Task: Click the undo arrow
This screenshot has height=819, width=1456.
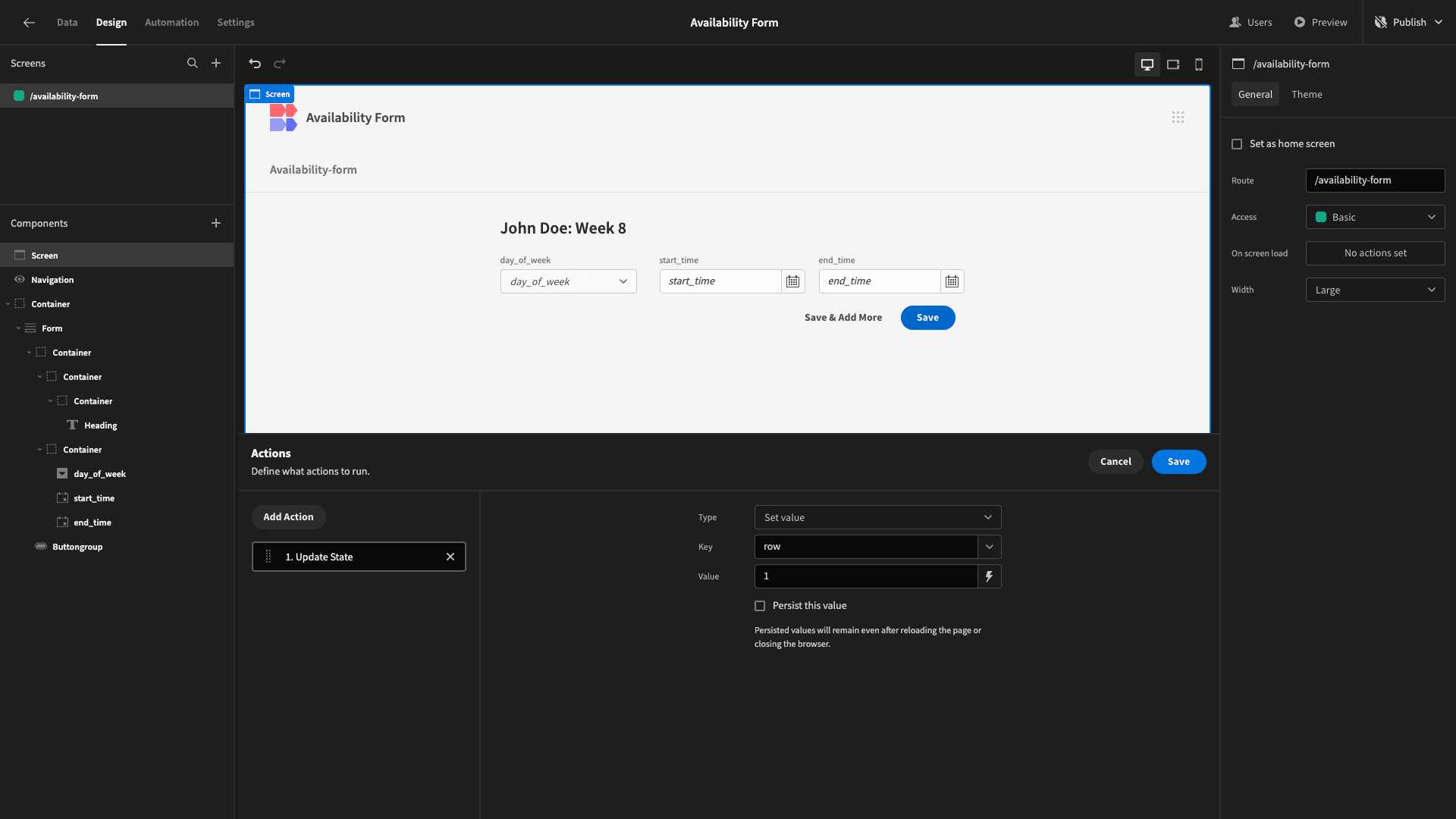Action: (255, 64)
